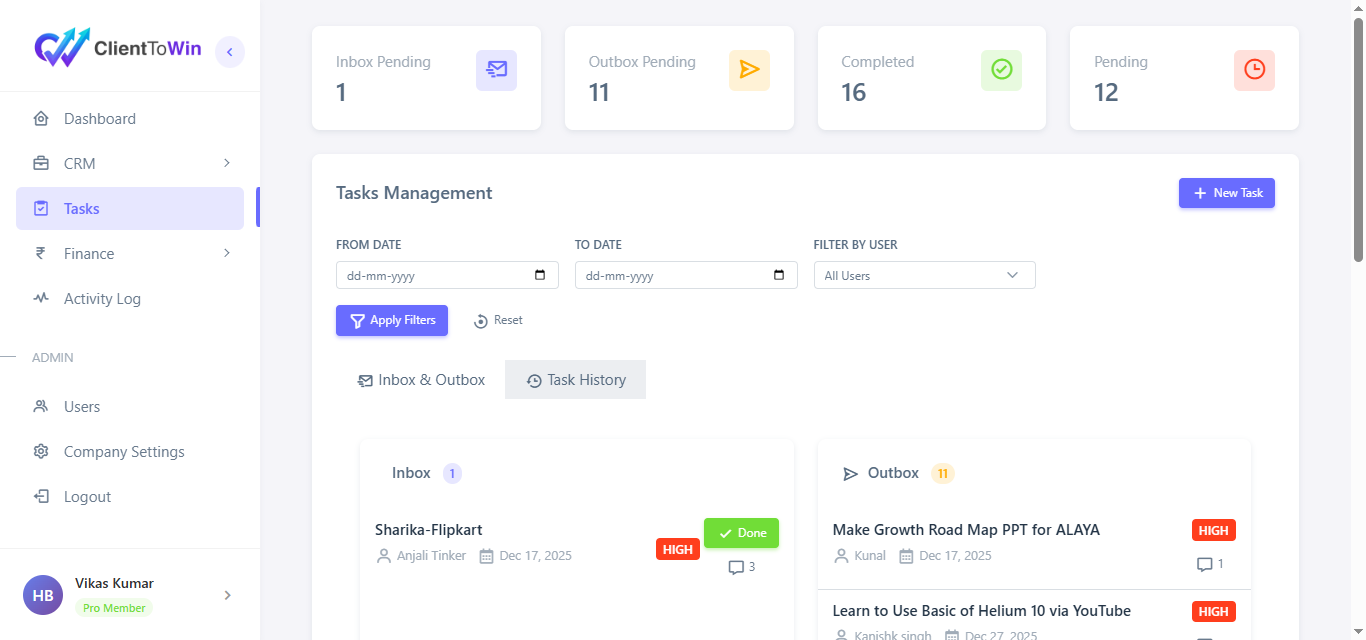1366x640 pixels.
Task: Select the Inbox & Outbox tab
Action: 420,379
